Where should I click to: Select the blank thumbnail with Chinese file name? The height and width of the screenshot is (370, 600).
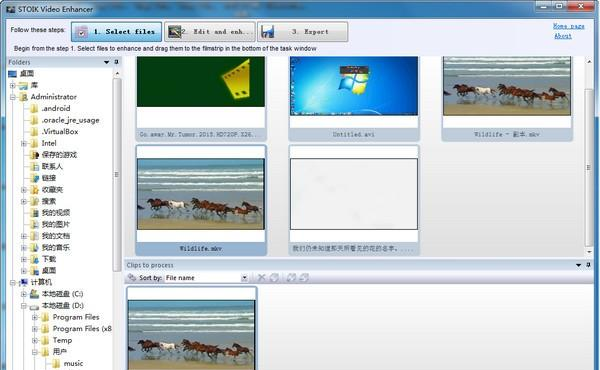(354, 200)
